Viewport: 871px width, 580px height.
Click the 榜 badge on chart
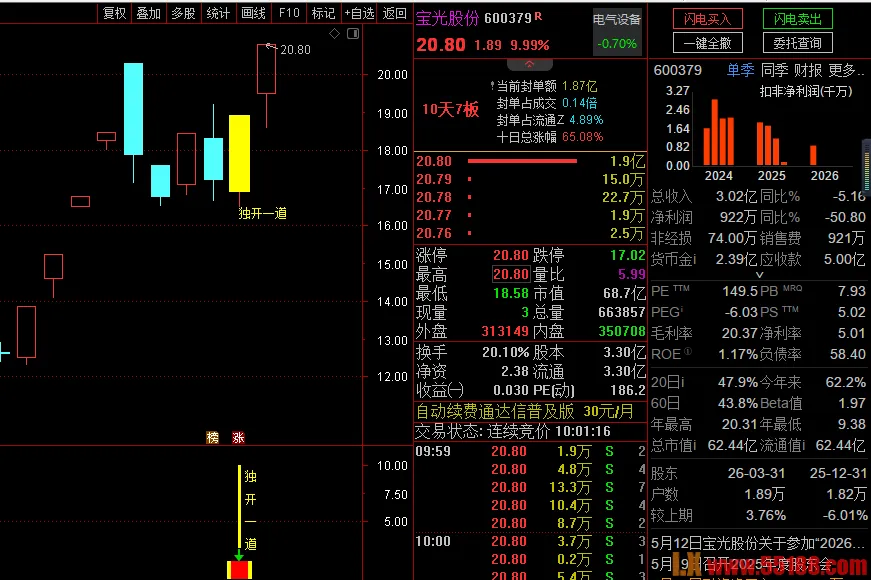(212, 438)
